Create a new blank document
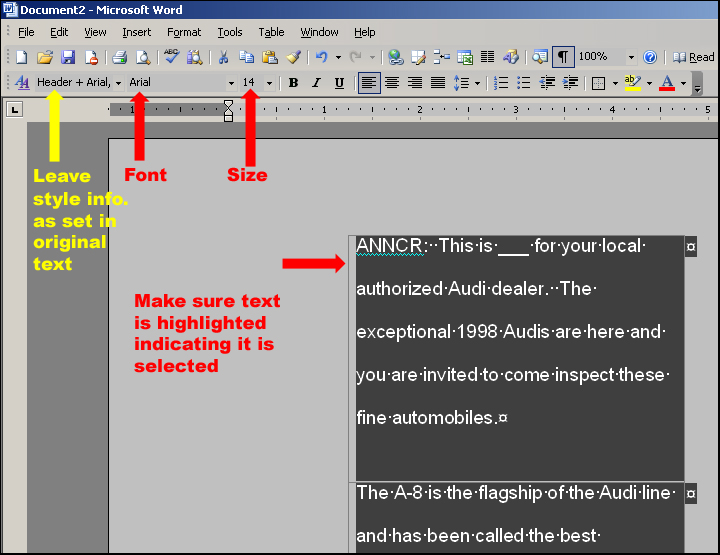The image size is (720, 555). click(21, 58)
